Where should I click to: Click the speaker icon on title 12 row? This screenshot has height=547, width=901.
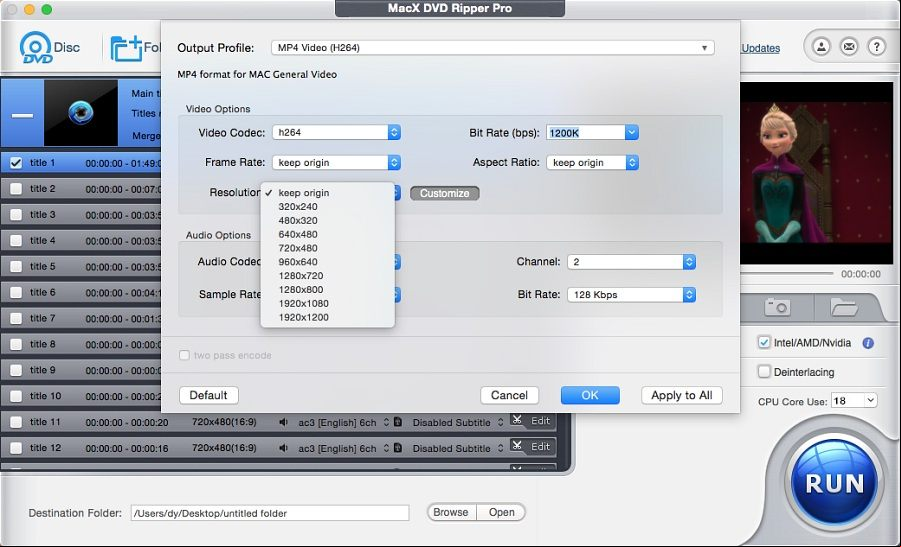click(283, 448)
